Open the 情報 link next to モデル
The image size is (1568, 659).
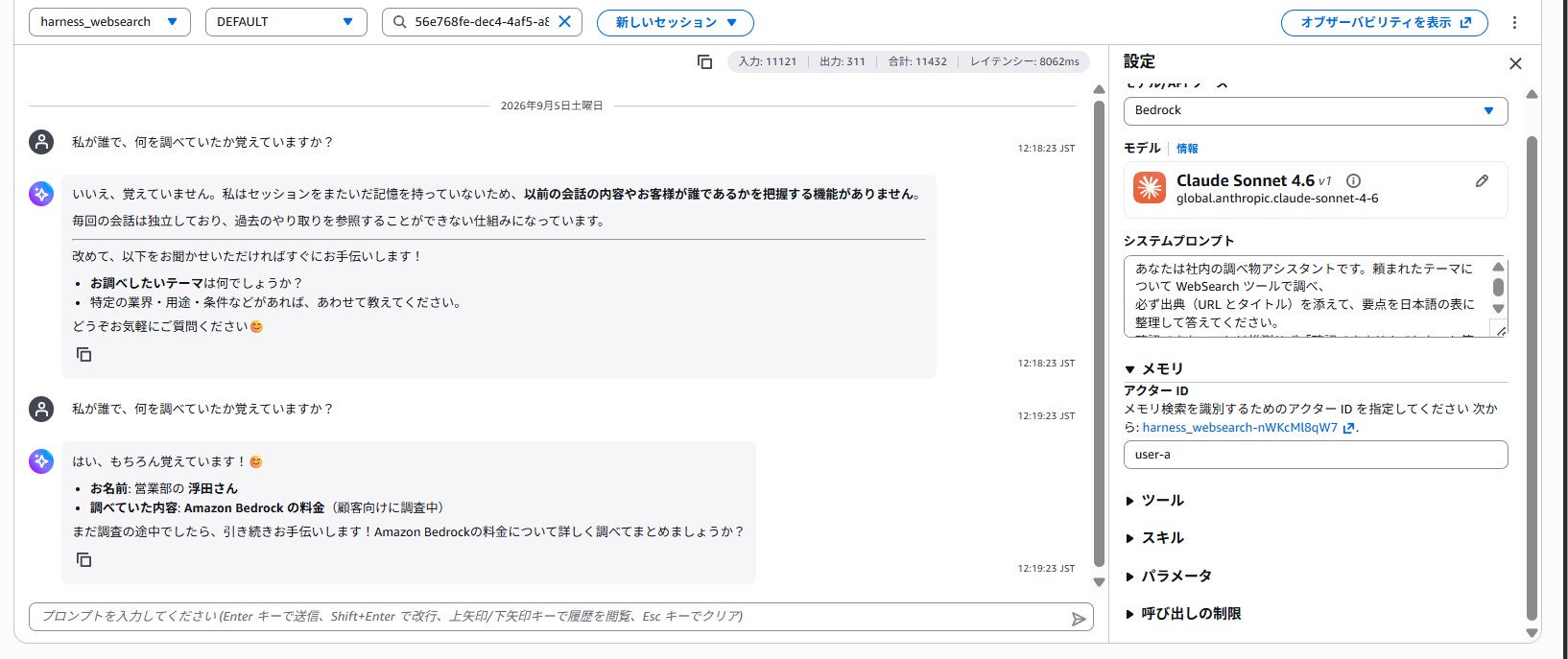1187,149
